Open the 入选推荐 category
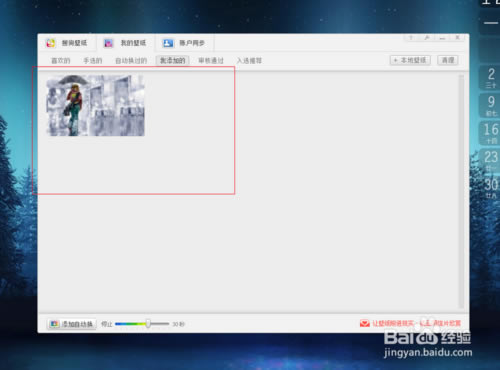Screen dimensions: 500x370 [249, 61]
